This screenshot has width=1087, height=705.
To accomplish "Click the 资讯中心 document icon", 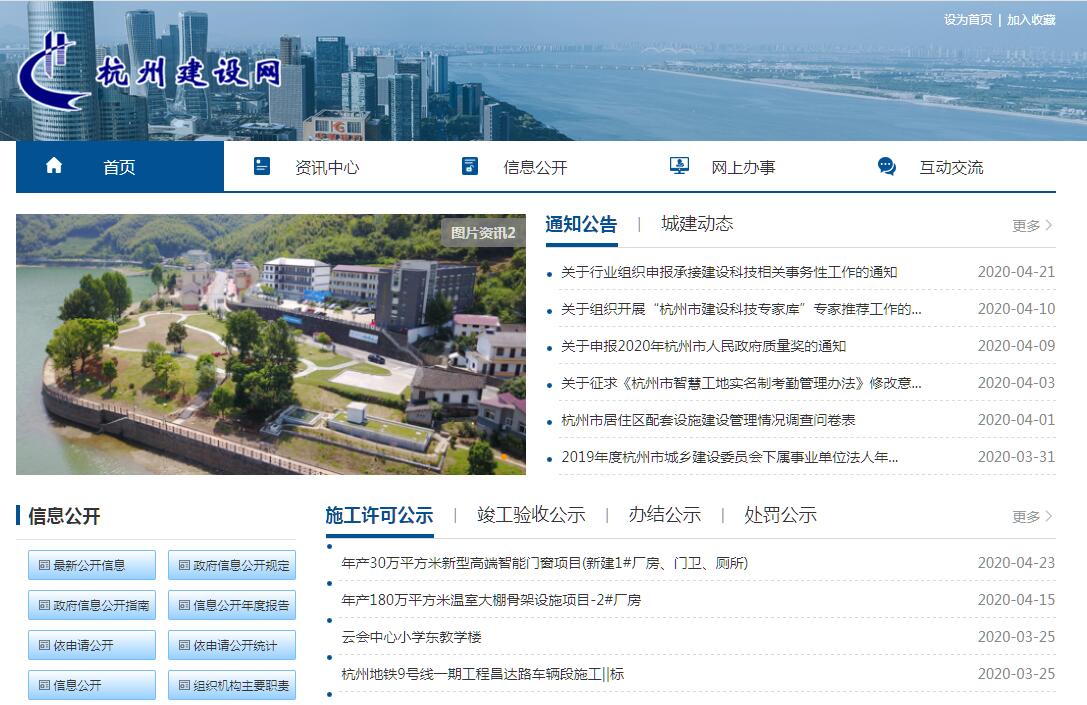I will (x=261, y=166).
